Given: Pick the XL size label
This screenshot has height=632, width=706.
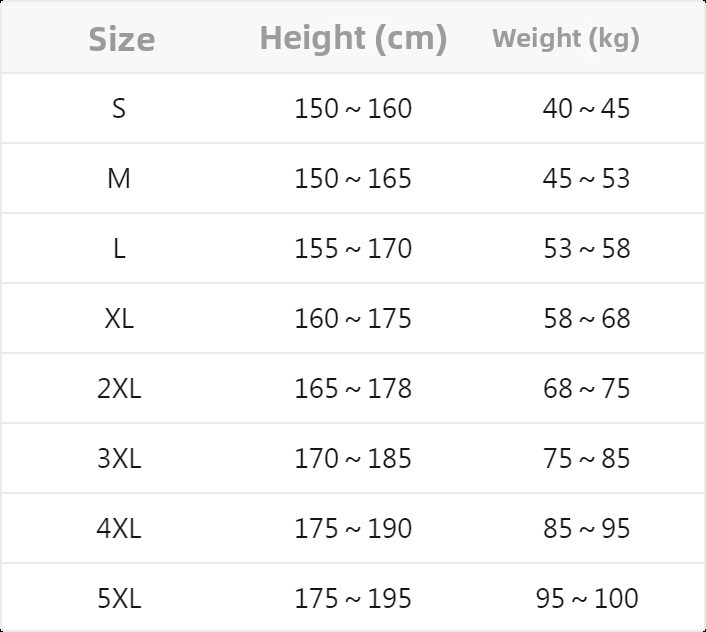Looking at the screenshot, I should (x=119, y=318).
